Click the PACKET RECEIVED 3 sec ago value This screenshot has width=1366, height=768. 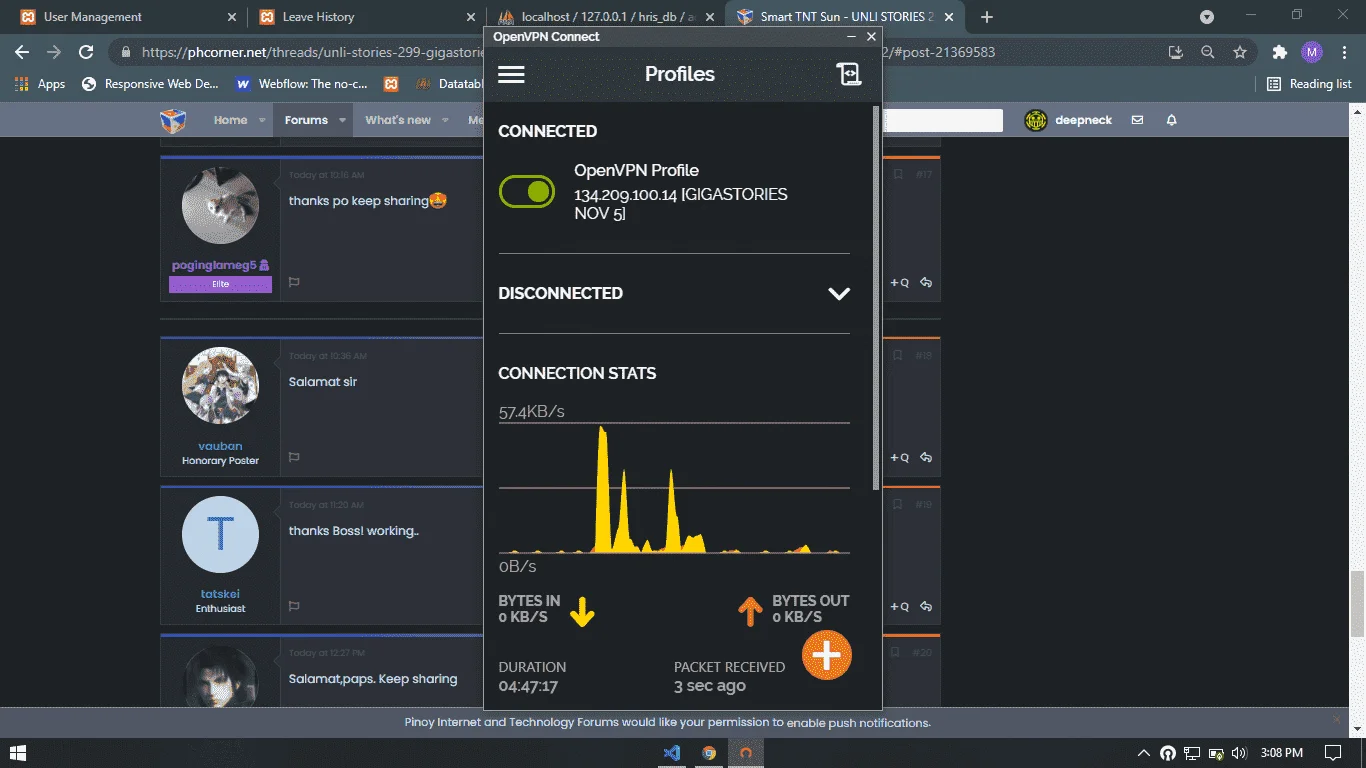(710, 686)
